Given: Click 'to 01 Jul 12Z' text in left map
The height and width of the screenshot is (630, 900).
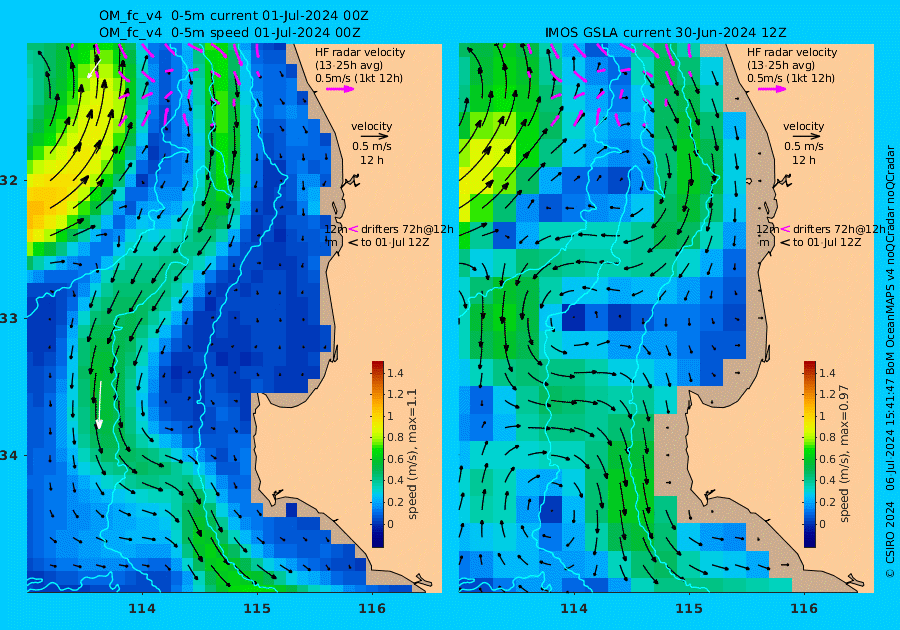Looking at the screenshot, I should click(395, 243).
